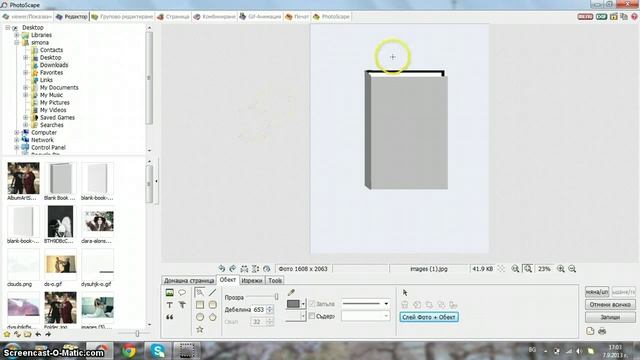
Task: Select the freehand scribble drawing tool
Action: [200, 293]
